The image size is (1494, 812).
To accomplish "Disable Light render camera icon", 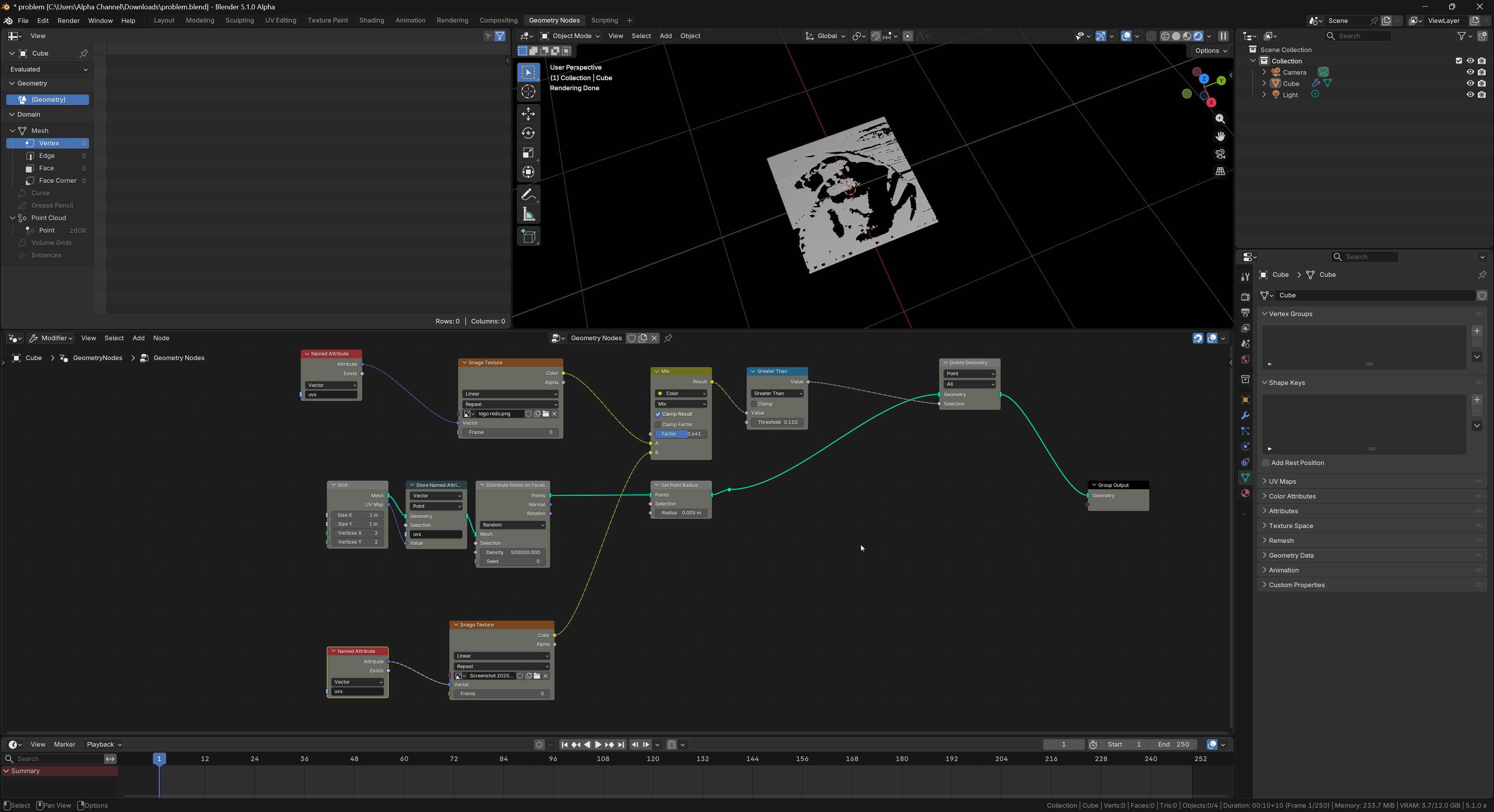I will coord(1481,95).
